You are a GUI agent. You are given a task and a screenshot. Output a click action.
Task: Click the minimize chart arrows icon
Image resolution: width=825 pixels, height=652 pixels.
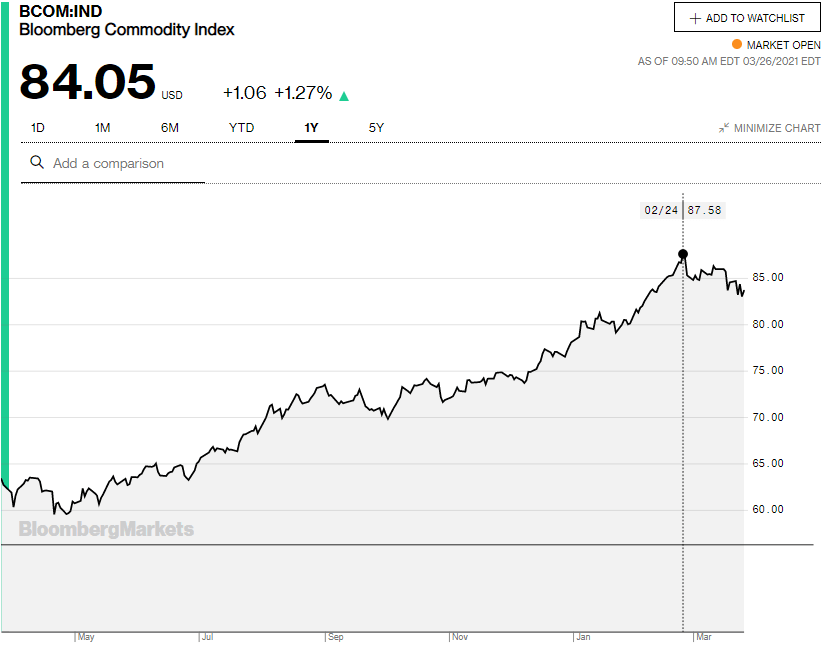724,128
